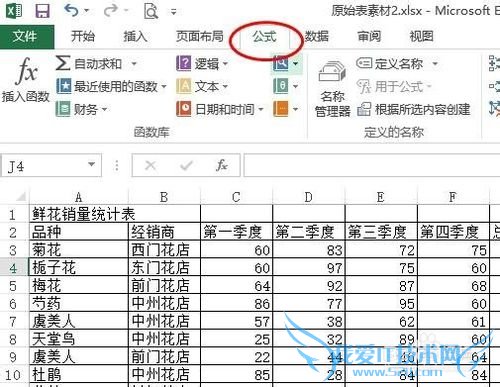
Task: Select row 4 header
Action: pos(13,268)
